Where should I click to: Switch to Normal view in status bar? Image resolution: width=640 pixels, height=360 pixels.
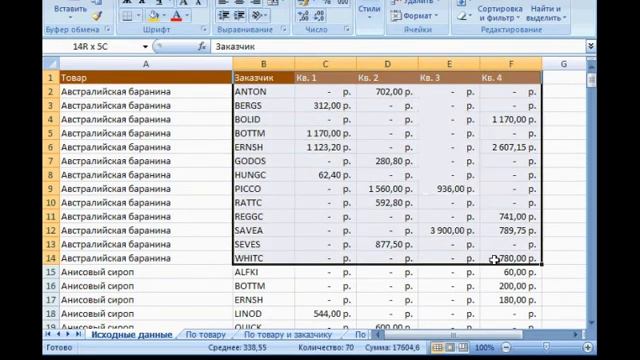click(437, 347)
